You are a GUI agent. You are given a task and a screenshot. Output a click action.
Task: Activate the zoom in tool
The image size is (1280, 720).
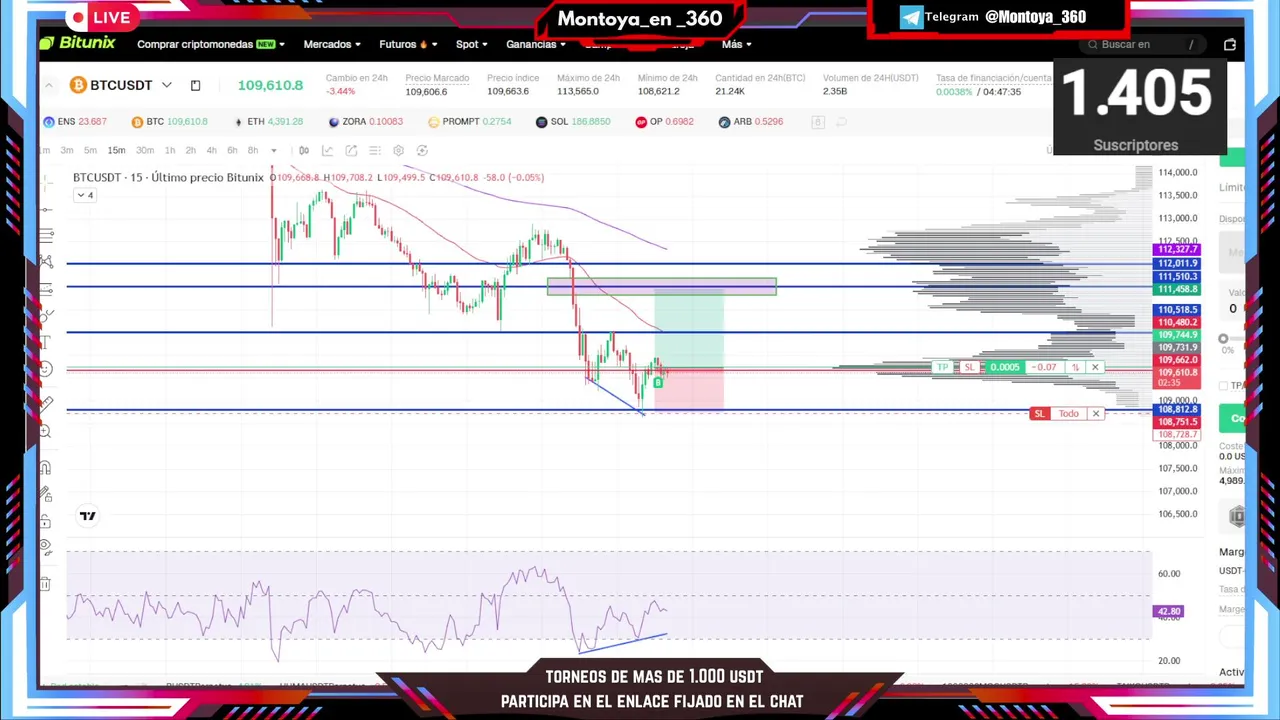(x=46, y=431)
